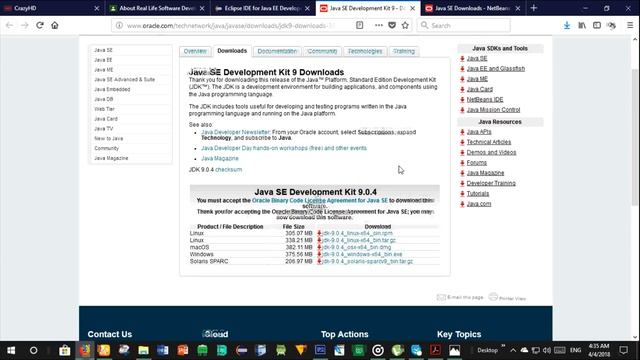Image resolution: width=640 pixels, height=360 pixels.
Task: Download jdk-9.0.4 Linux x64 rpm
Action: coord(357,233)
